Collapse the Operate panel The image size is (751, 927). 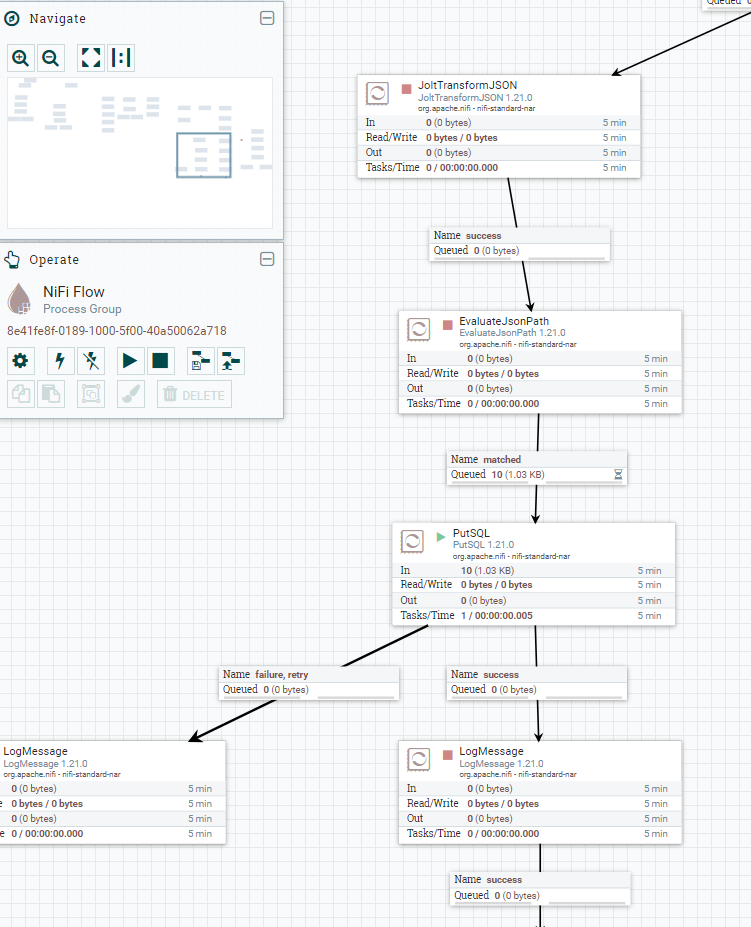coord(267,259)
